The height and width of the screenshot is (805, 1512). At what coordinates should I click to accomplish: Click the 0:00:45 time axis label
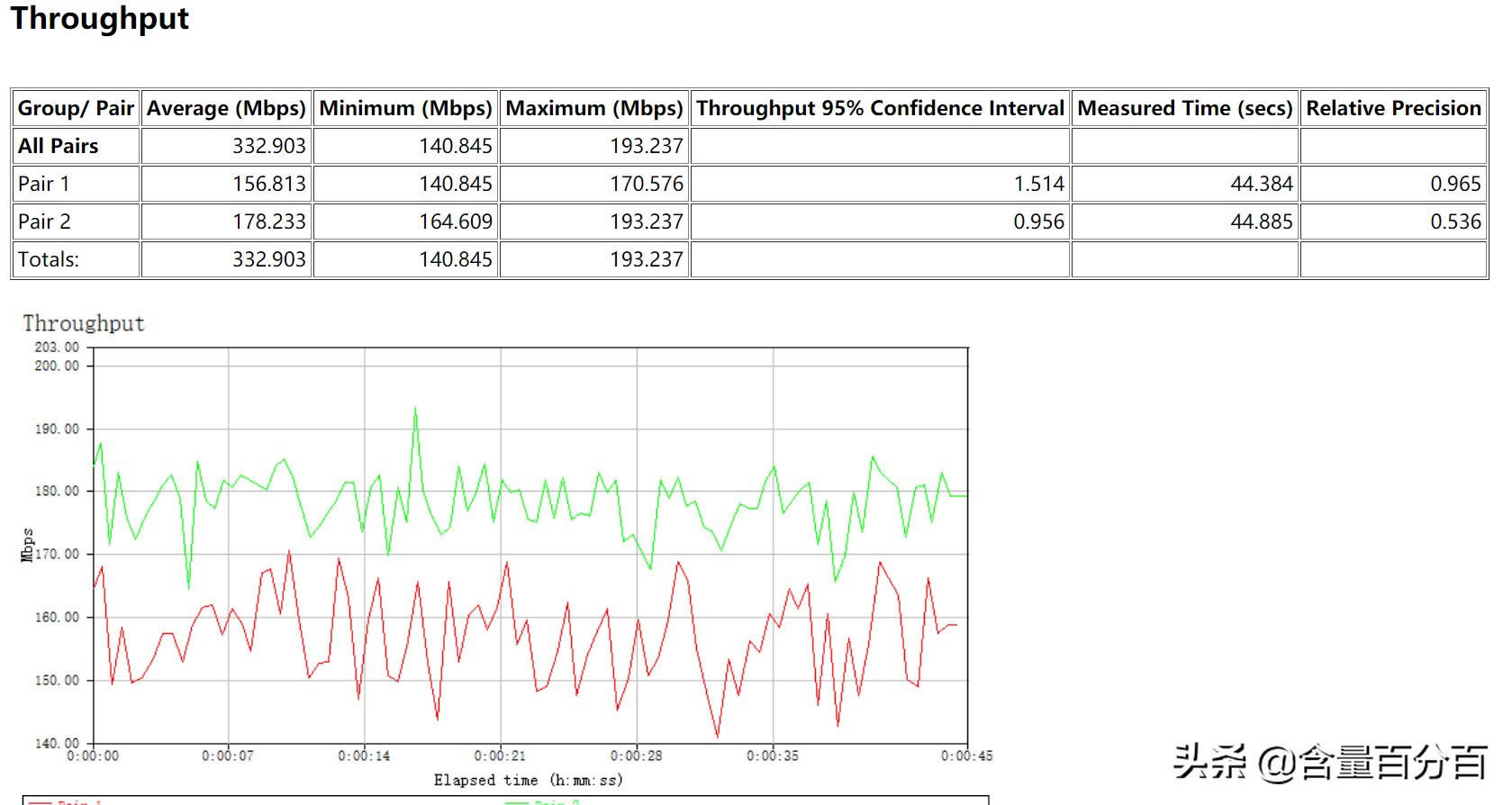(x=967, y=755)
